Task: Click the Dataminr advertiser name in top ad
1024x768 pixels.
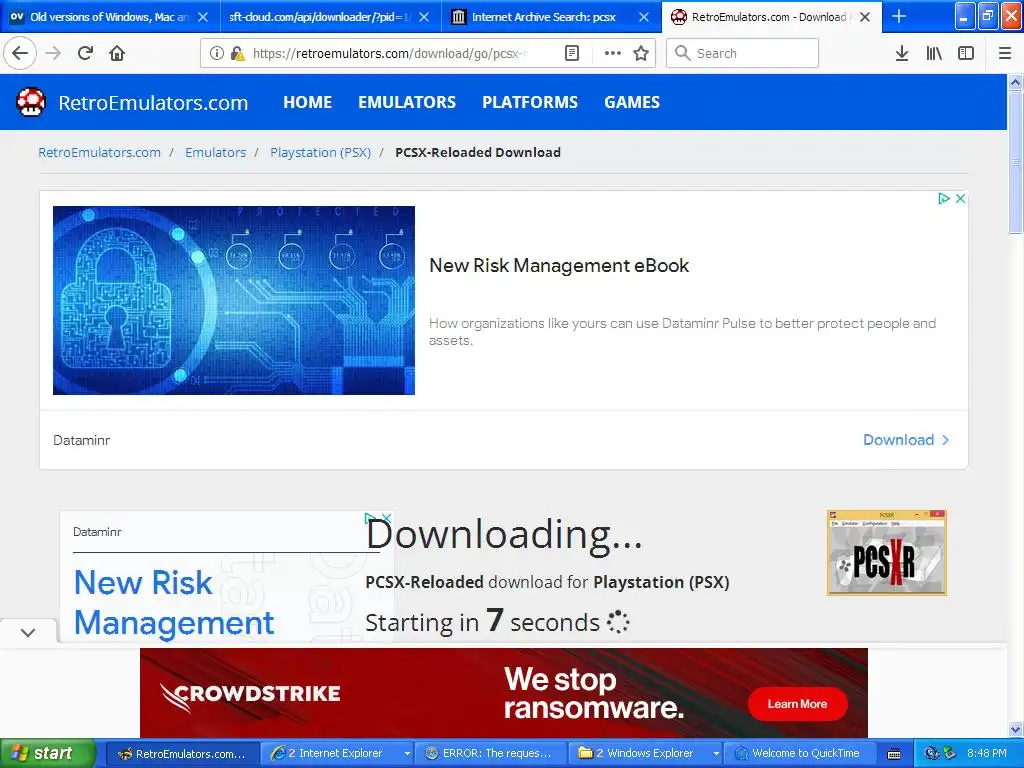Action: [x=82, y=440]
